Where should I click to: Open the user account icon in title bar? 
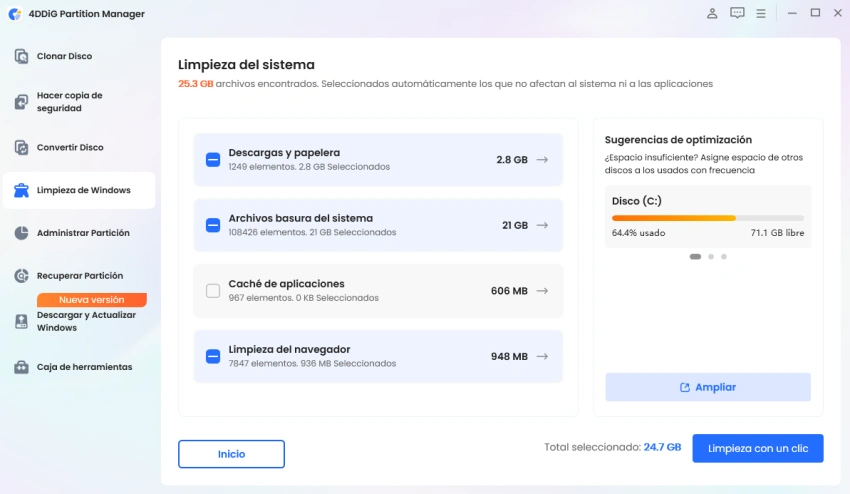point(712,14)
